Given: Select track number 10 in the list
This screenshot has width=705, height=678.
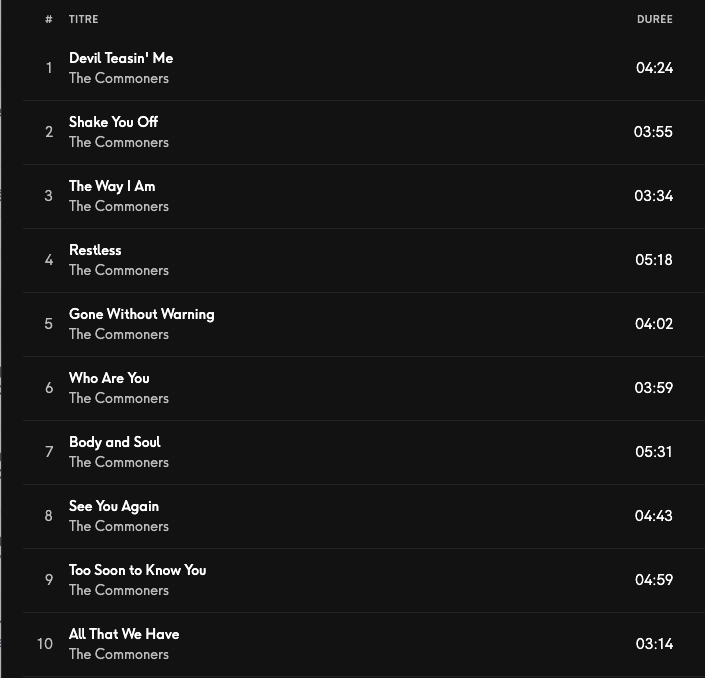Looking at the screenshot, I should (x=45, y=644).
